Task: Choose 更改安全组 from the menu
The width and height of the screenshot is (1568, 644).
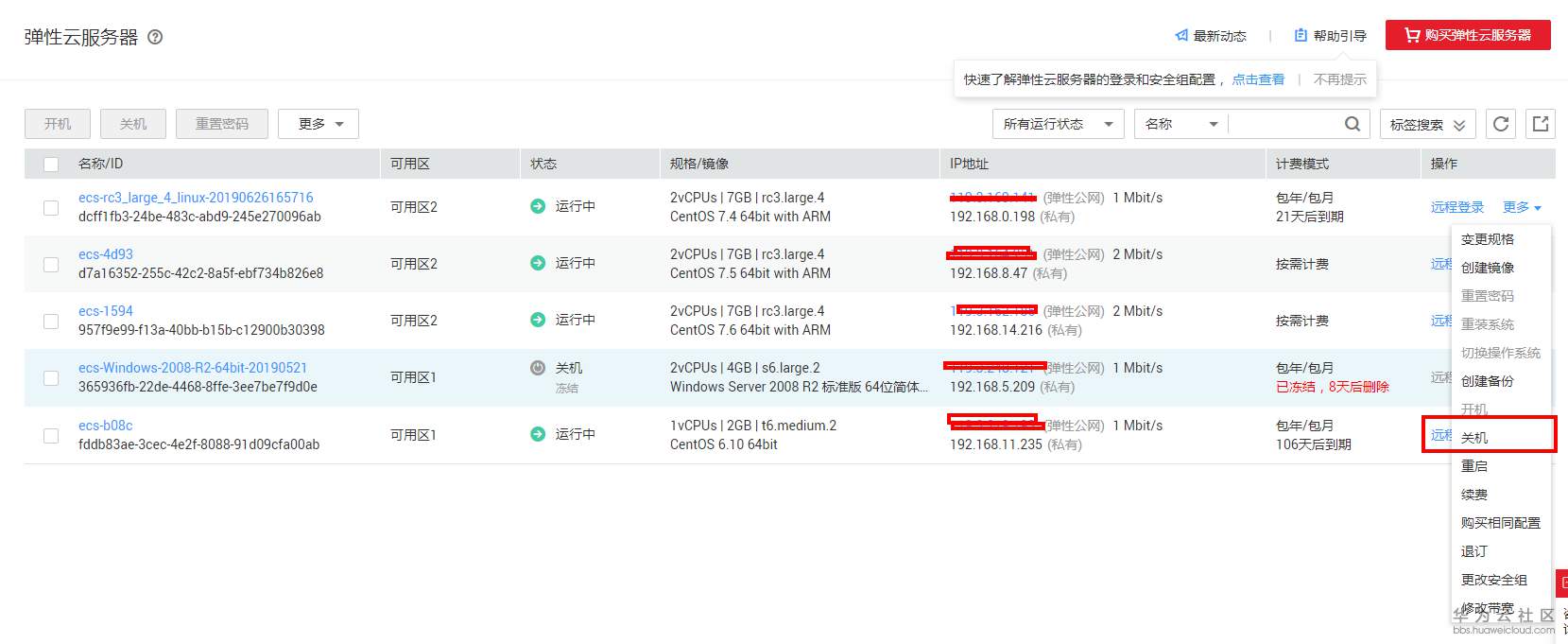Action: coord(1494,580)
